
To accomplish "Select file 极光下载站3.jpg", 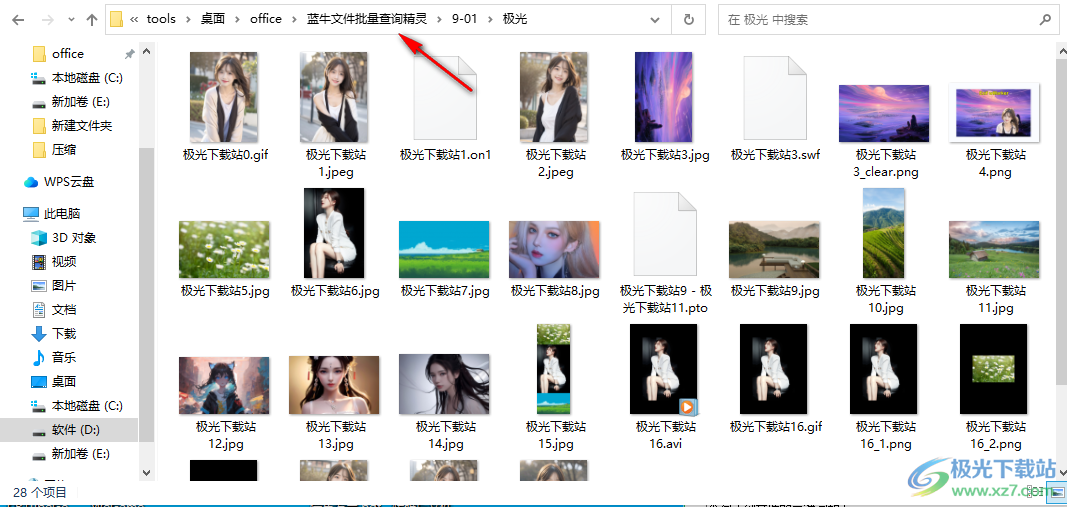I will click(x=666, y=108).
